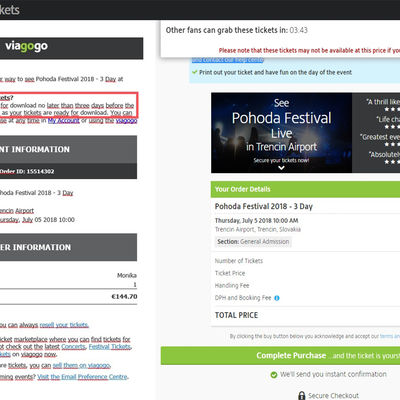
Task: Click the name Monika in the email
Action: [x=127, y=275]
